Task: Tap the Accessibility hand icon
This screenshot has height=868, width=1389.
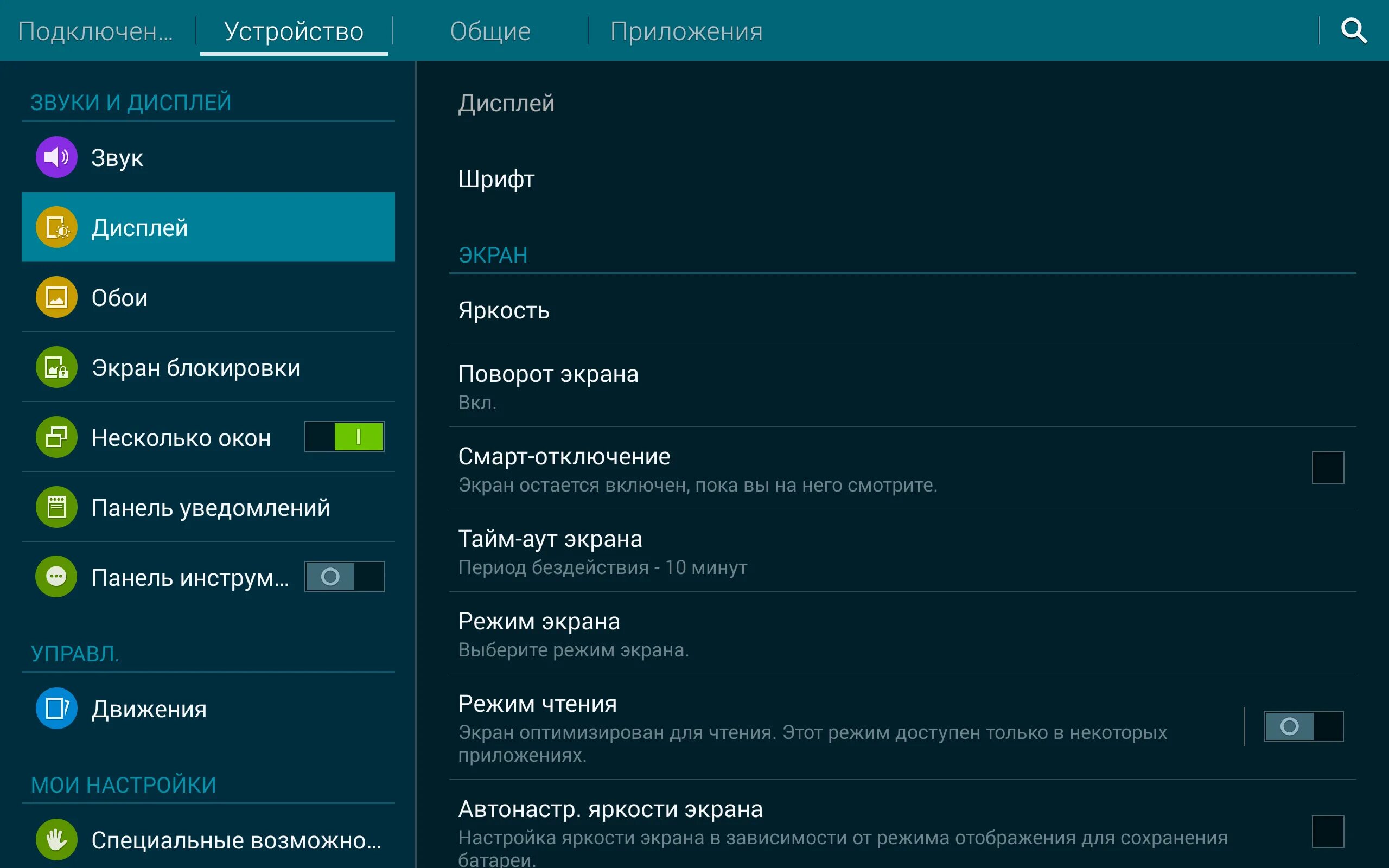Action: 56,840
